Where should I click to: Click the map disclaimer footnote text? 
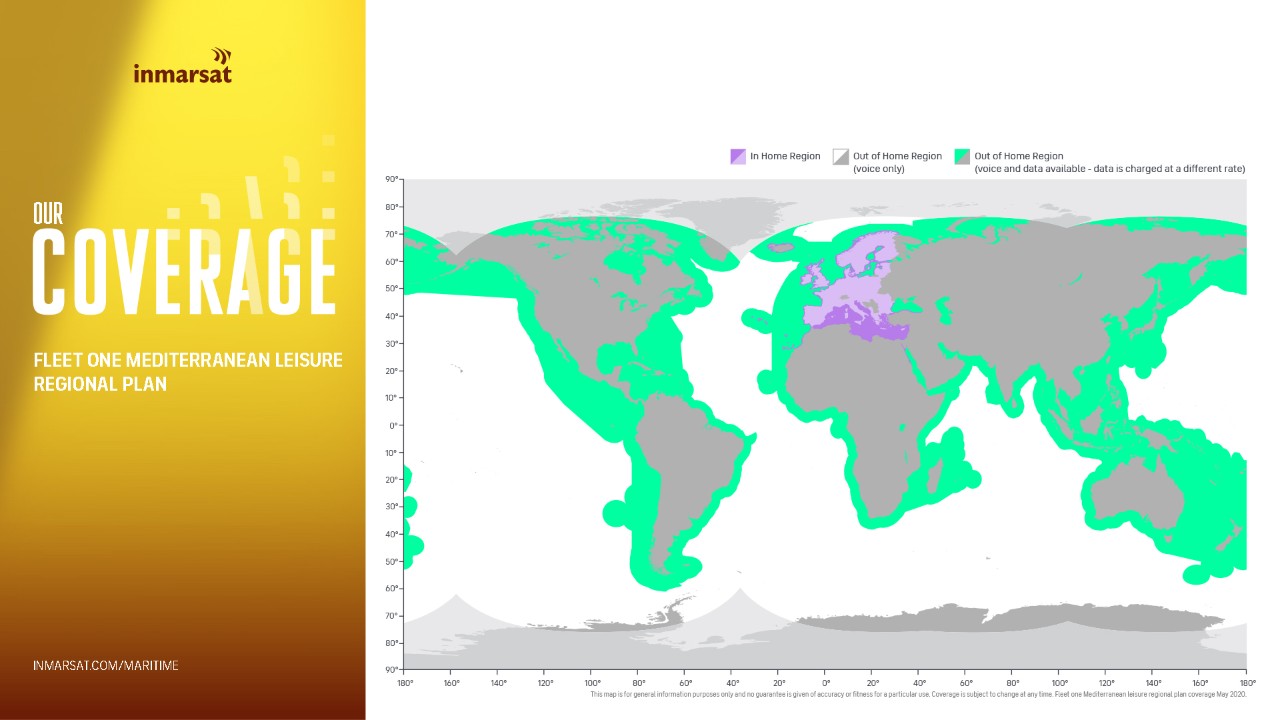coord(917,694)
